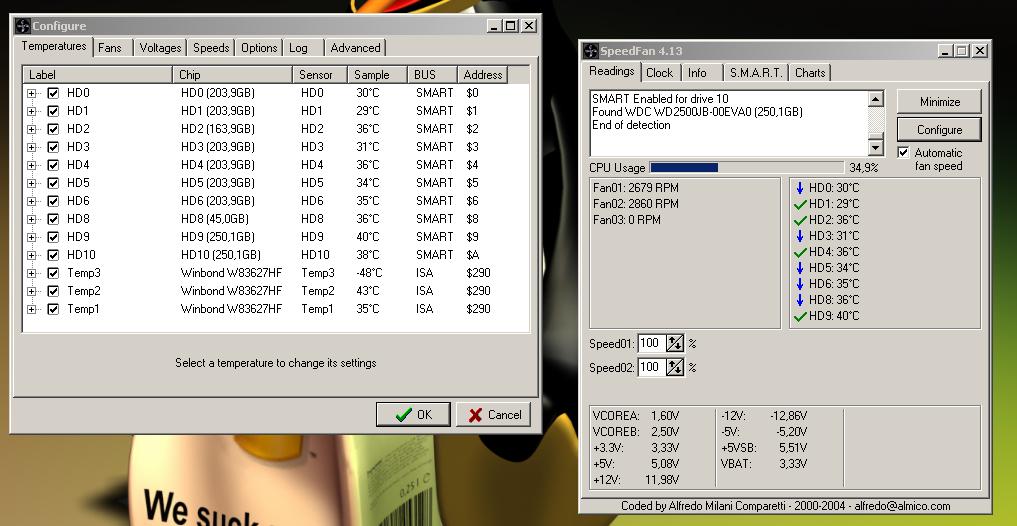
Task: Click the Minimize button in SpeedFan
Action: click(939, 102)
